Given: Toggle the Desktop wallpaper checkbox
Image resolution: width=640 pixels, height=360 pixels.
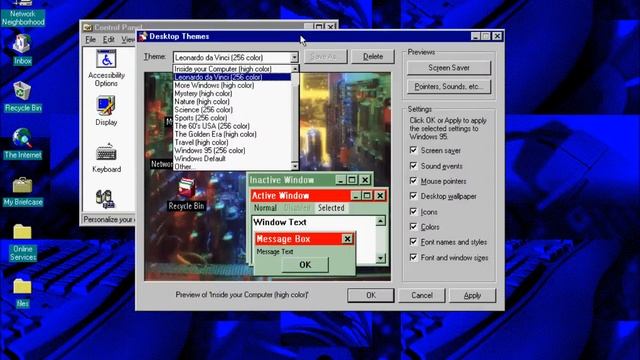Looking at the screenshot, I should [x=413, y=196].
